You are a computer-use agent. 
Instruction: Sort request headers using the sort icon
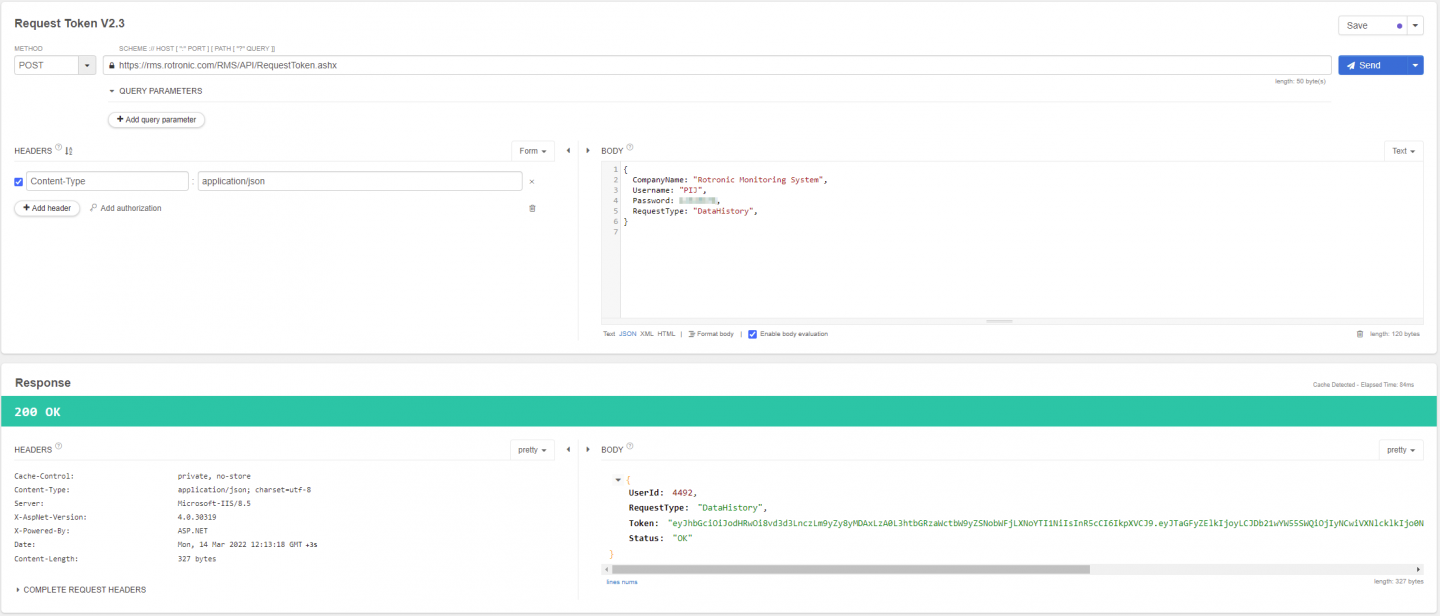pyautogui.click(x=69, y=151)
